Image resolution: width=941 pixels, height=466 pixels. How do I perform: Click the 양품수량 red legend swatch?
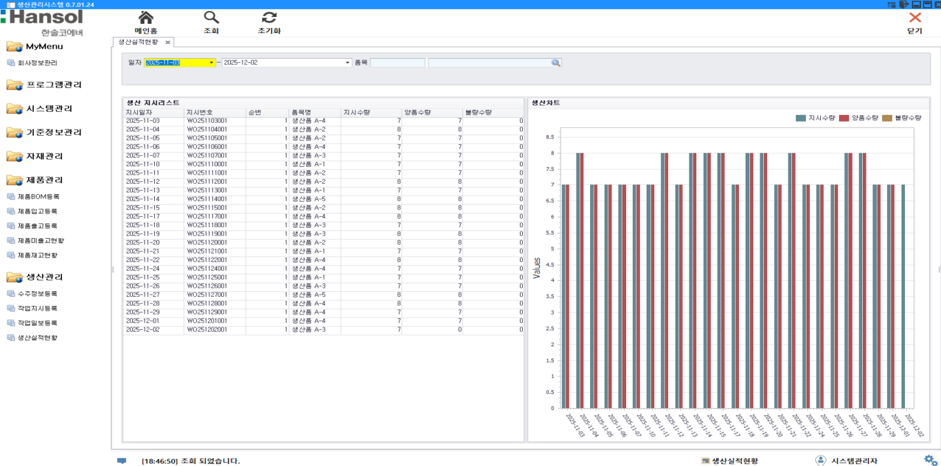(844, 118)
